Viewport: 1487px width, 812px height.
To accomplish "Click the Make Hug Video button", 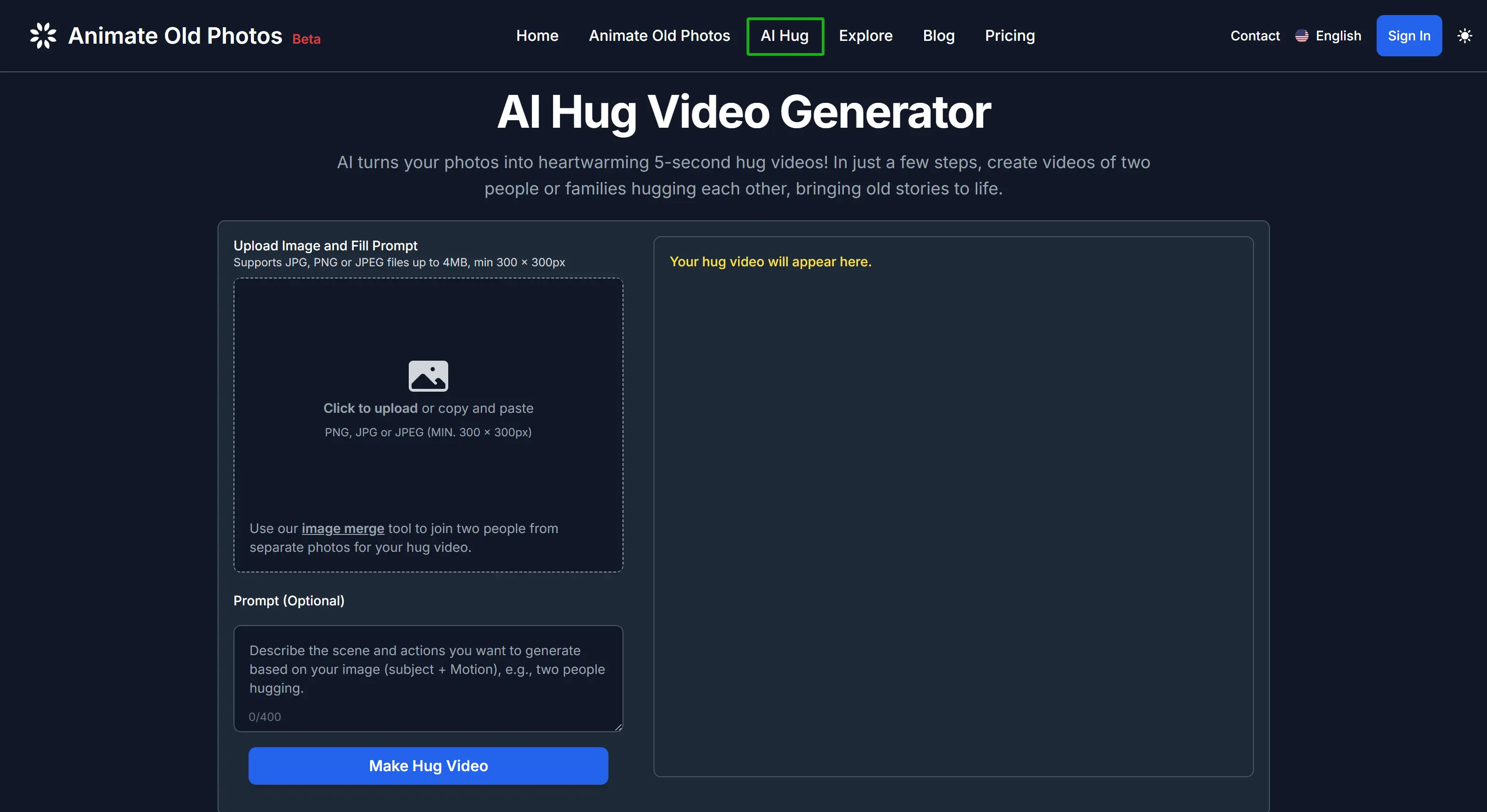I will click(428, 765).
